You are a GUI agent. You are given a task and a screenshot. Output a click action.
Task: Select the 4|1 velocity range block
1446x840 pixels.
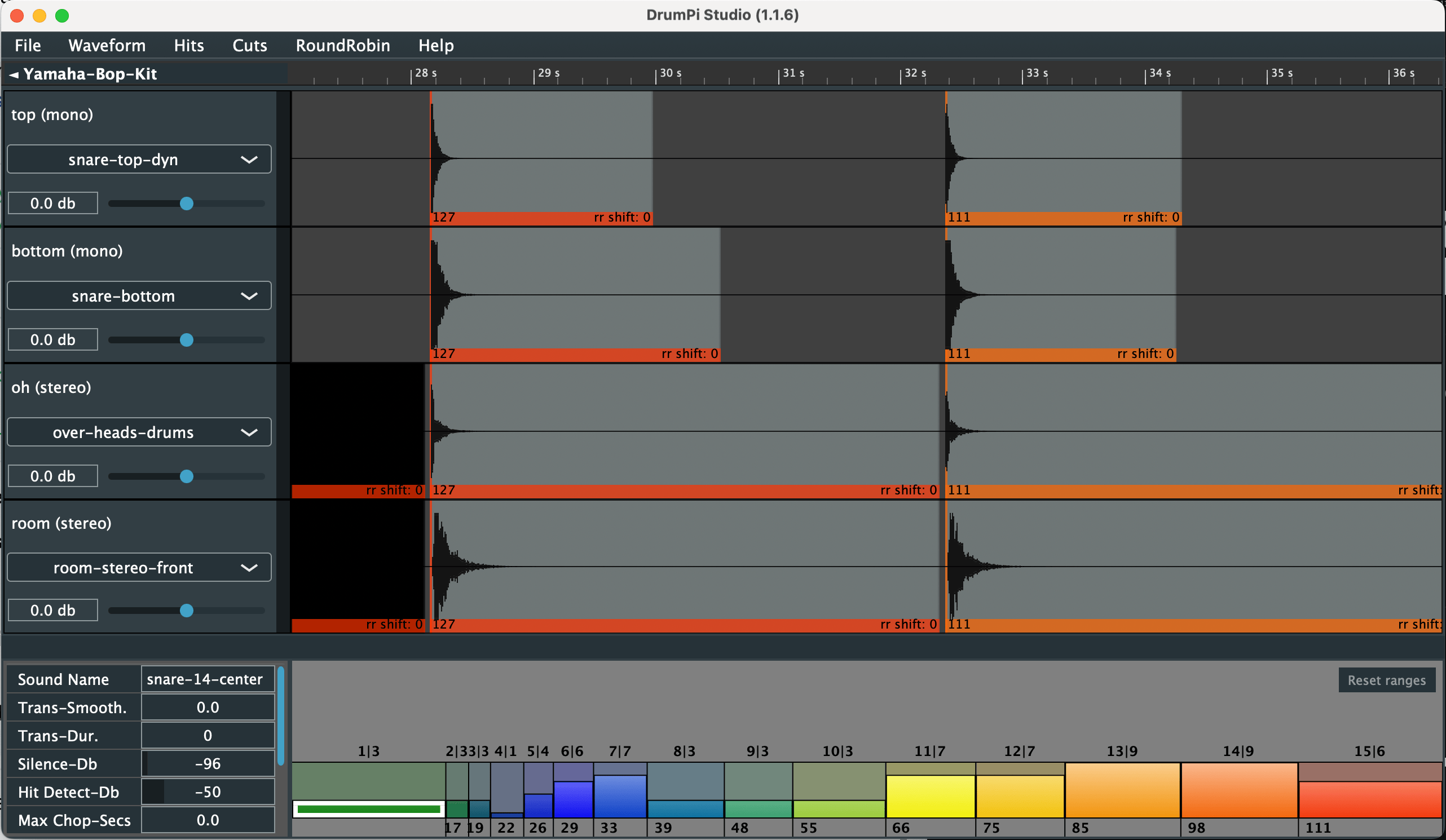coord(506,790)
